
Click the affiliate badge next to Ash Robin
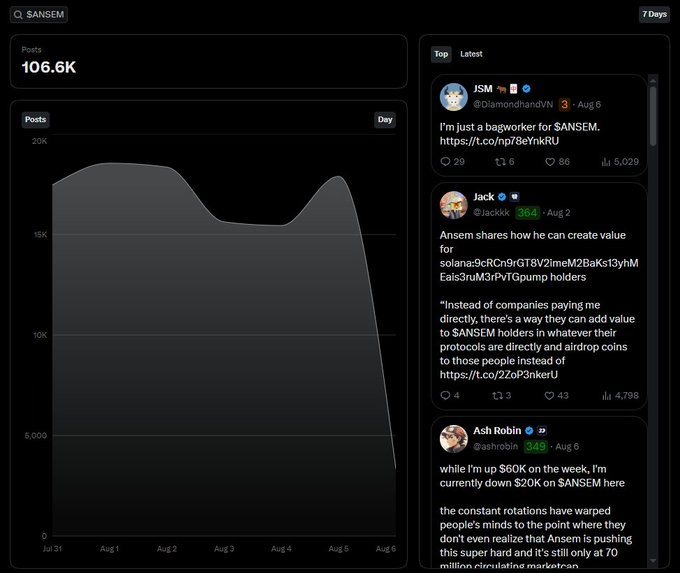point(542,431)
